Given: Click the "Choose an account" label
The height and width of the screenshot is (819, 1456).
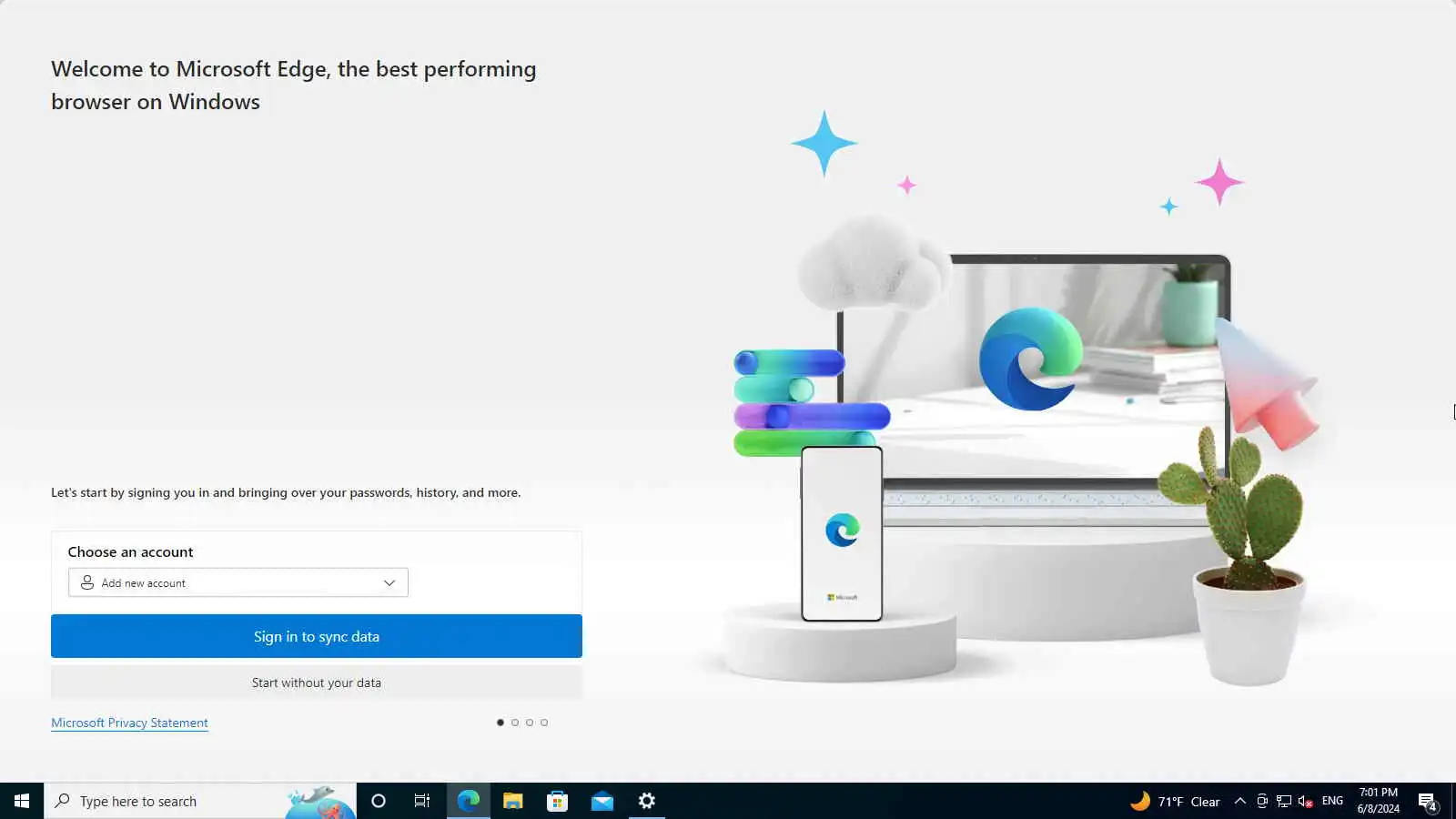Looking at the screenshot, I should (130, 551).
